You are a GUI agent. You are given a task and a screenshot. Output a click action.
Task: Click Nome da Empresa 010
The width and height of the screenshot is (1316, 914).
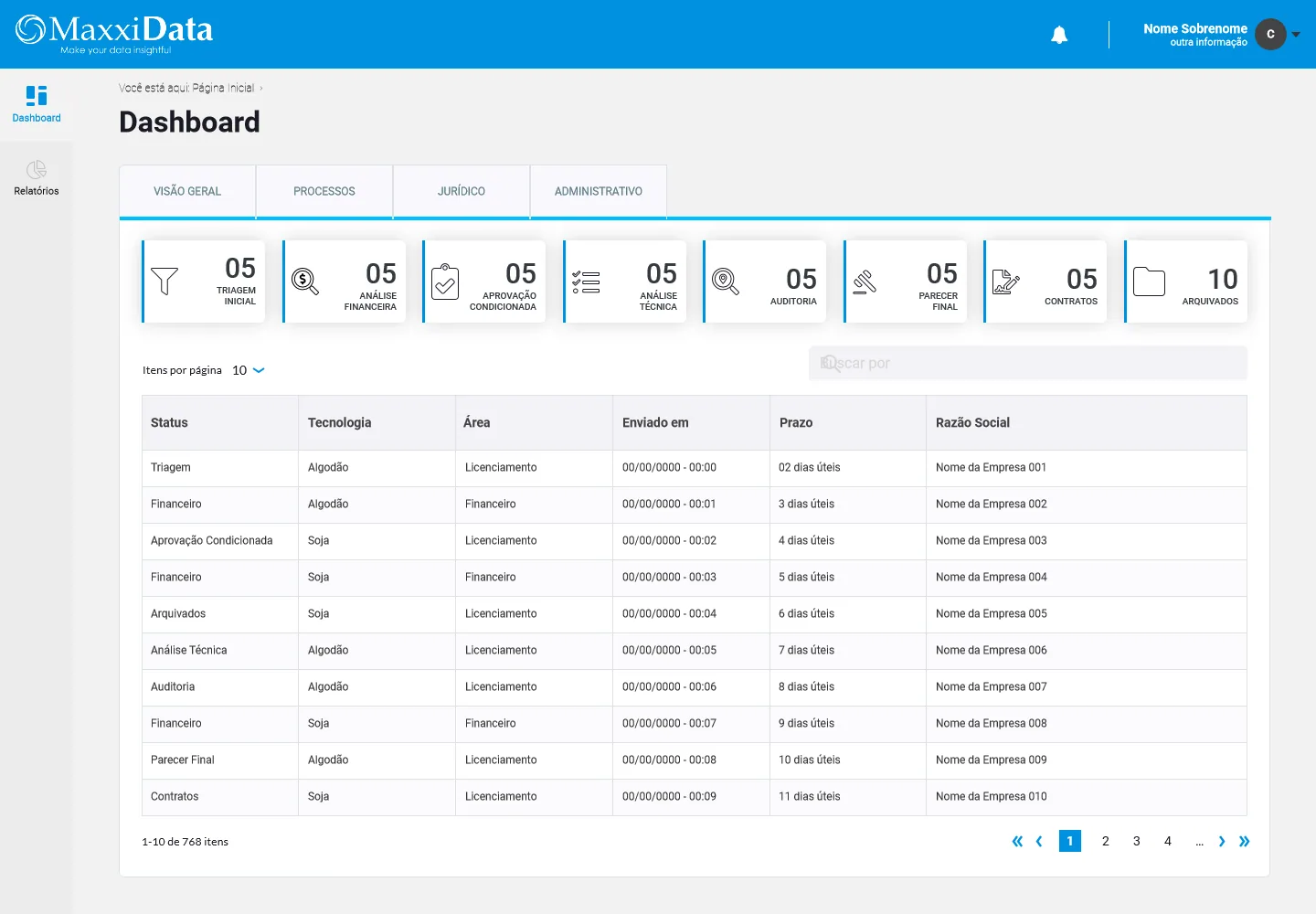(991, 796)
